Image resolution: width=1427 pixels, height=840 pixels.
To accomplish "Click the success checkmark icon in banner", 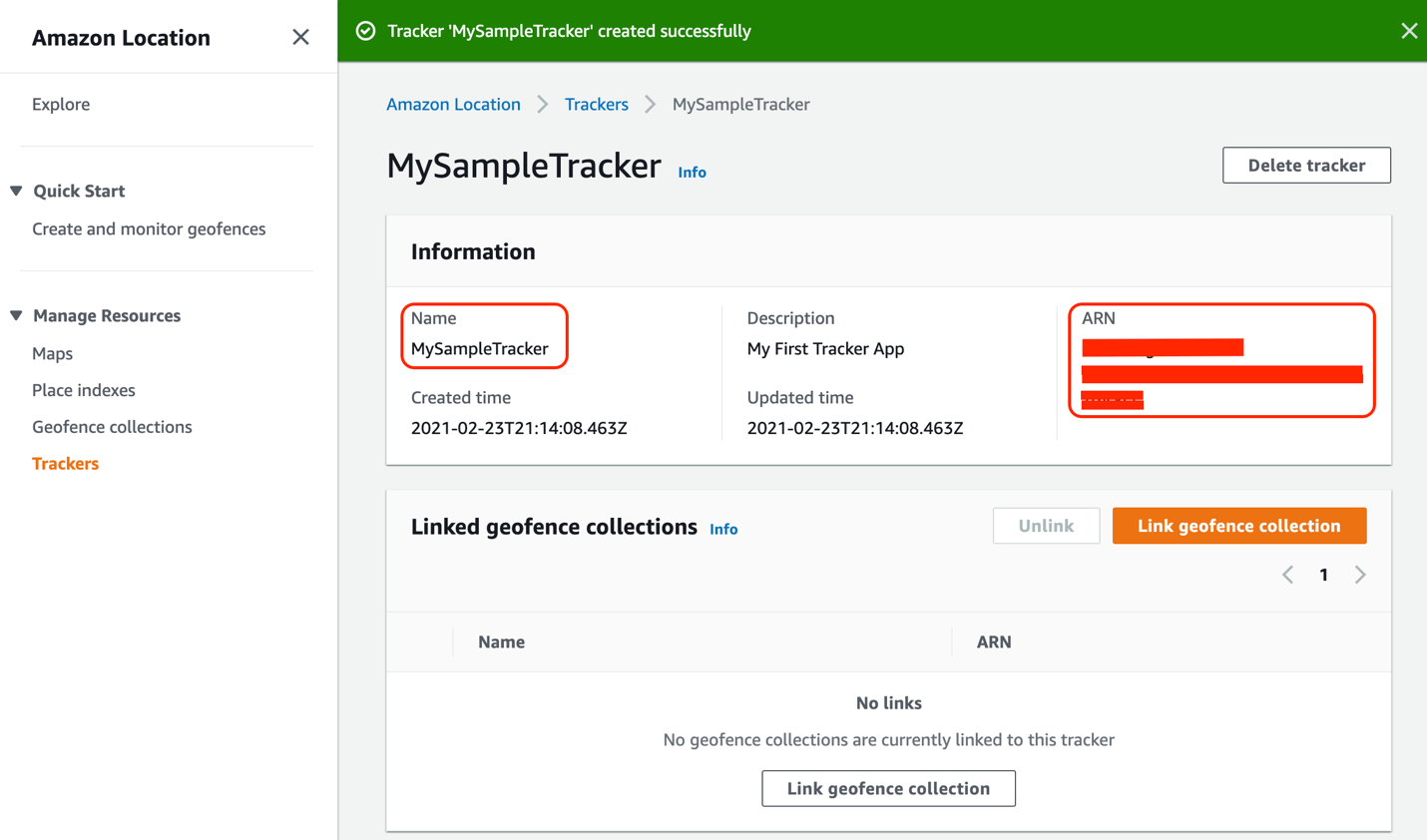I will (366, 31).
